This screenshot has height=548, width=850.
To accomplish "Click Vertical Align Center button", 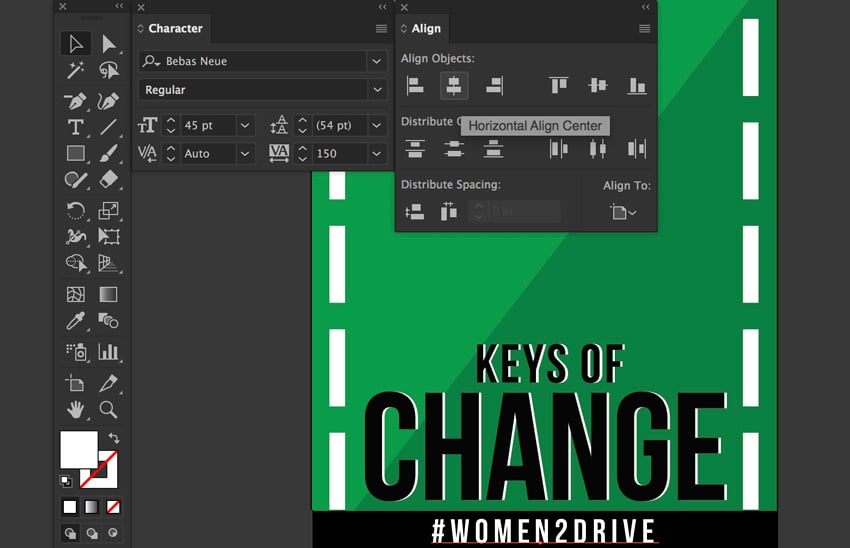I will click(597, 86).
